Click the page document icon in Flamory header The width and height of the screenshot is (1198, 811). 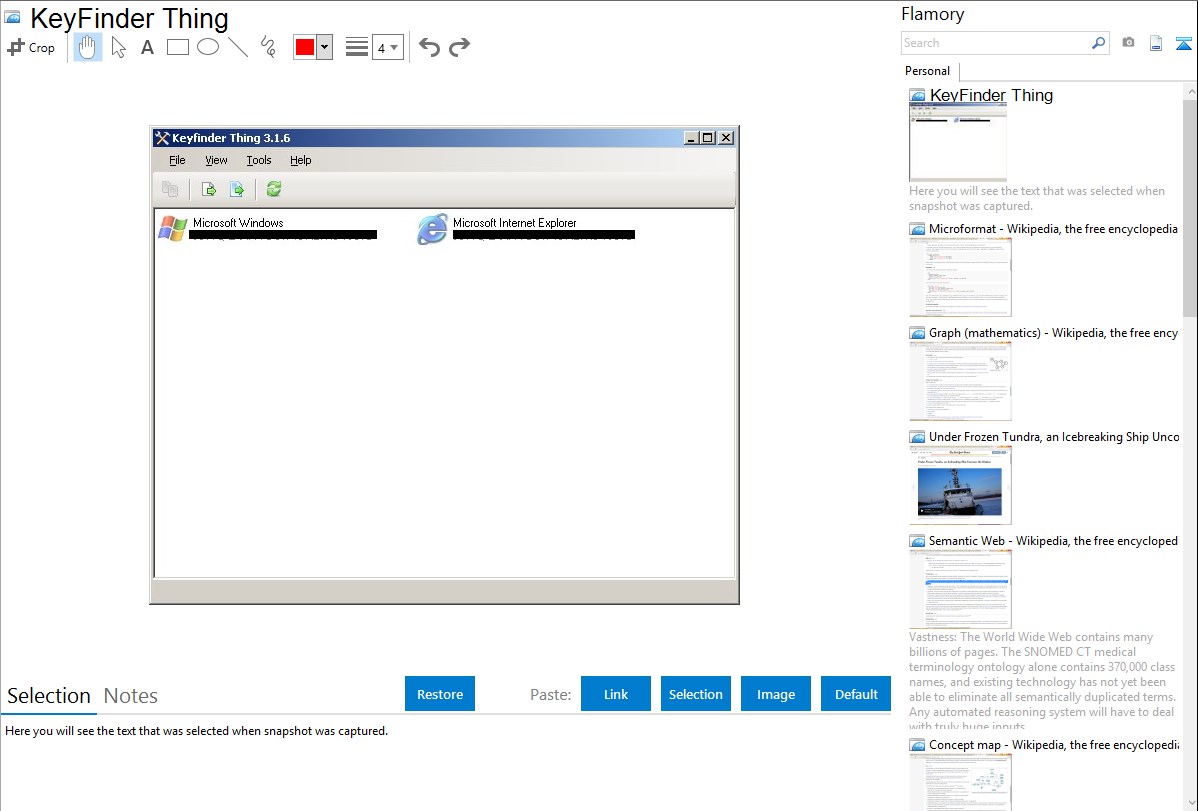(1156, 43)
